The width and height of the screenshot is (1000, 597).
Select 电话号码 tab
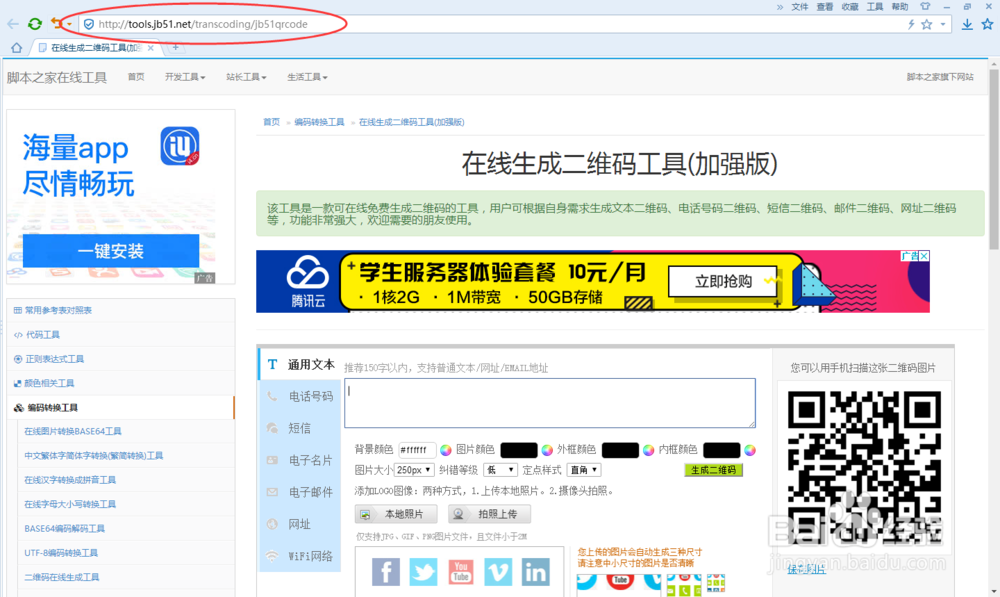(x=300, y=396)
